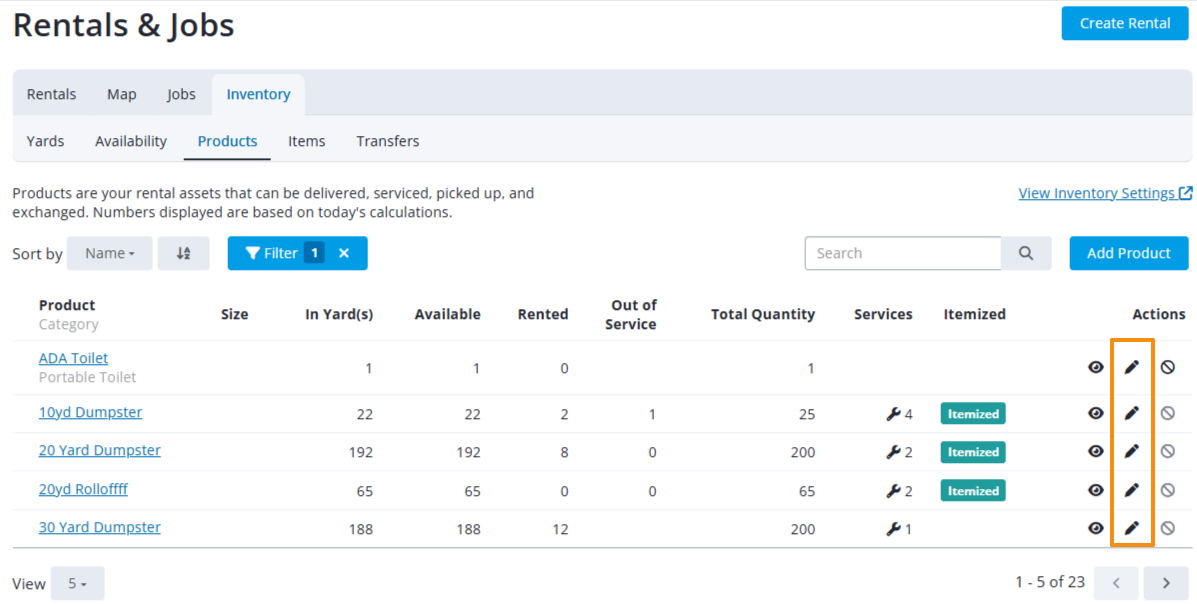Open the 20yd Rolloffff product link
This screenshot has height=604, width=1197.
point(83,489)
